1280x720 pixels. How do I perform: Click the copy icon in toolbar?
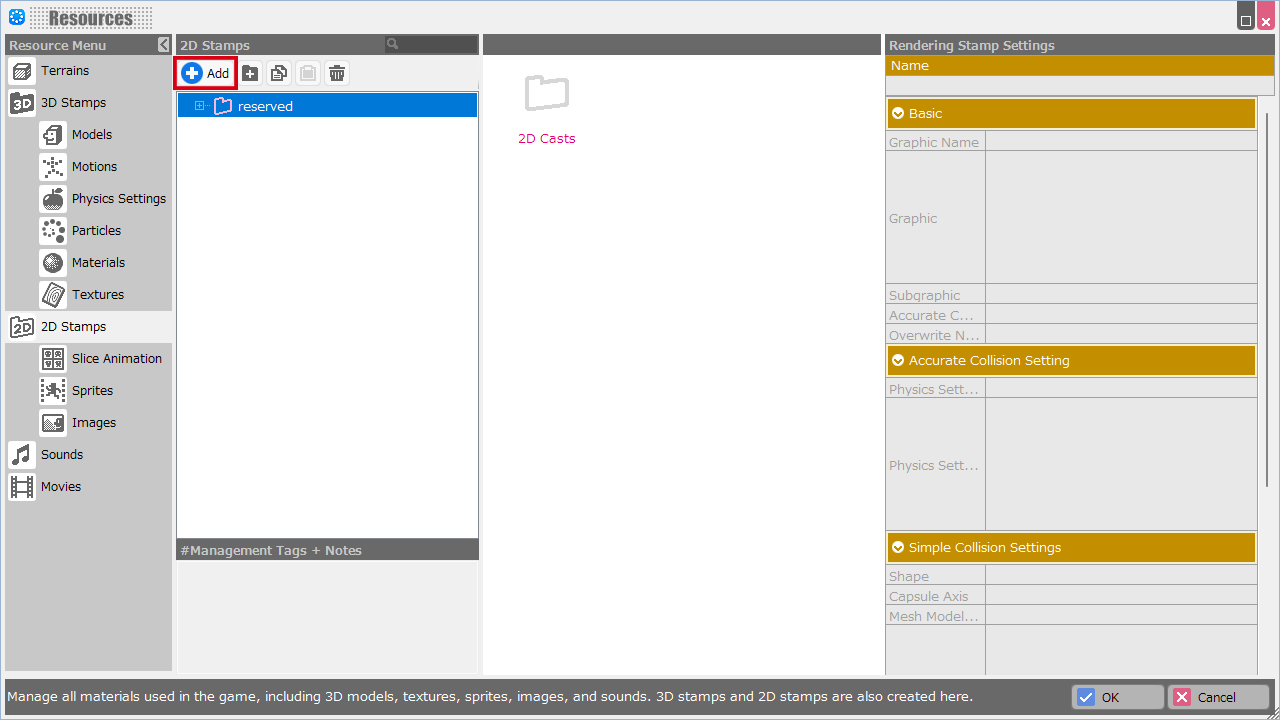coord(279,73)
